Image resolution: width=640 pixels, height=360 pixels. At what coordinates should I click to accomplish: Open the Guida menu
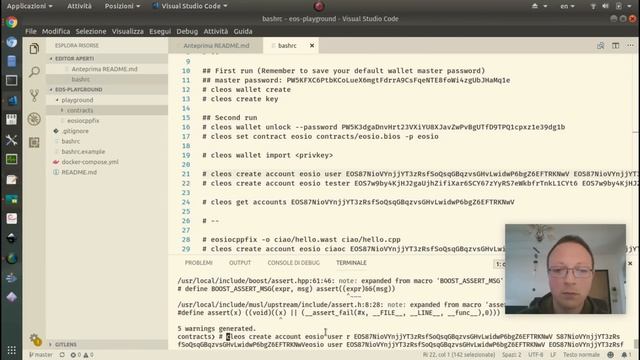coord(243,31)
